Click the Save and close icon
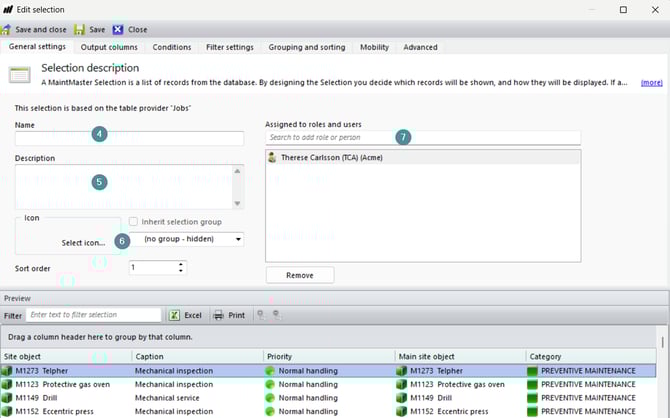Image resolution: width=670 pixels, height=418 pixels. point(6,29)
